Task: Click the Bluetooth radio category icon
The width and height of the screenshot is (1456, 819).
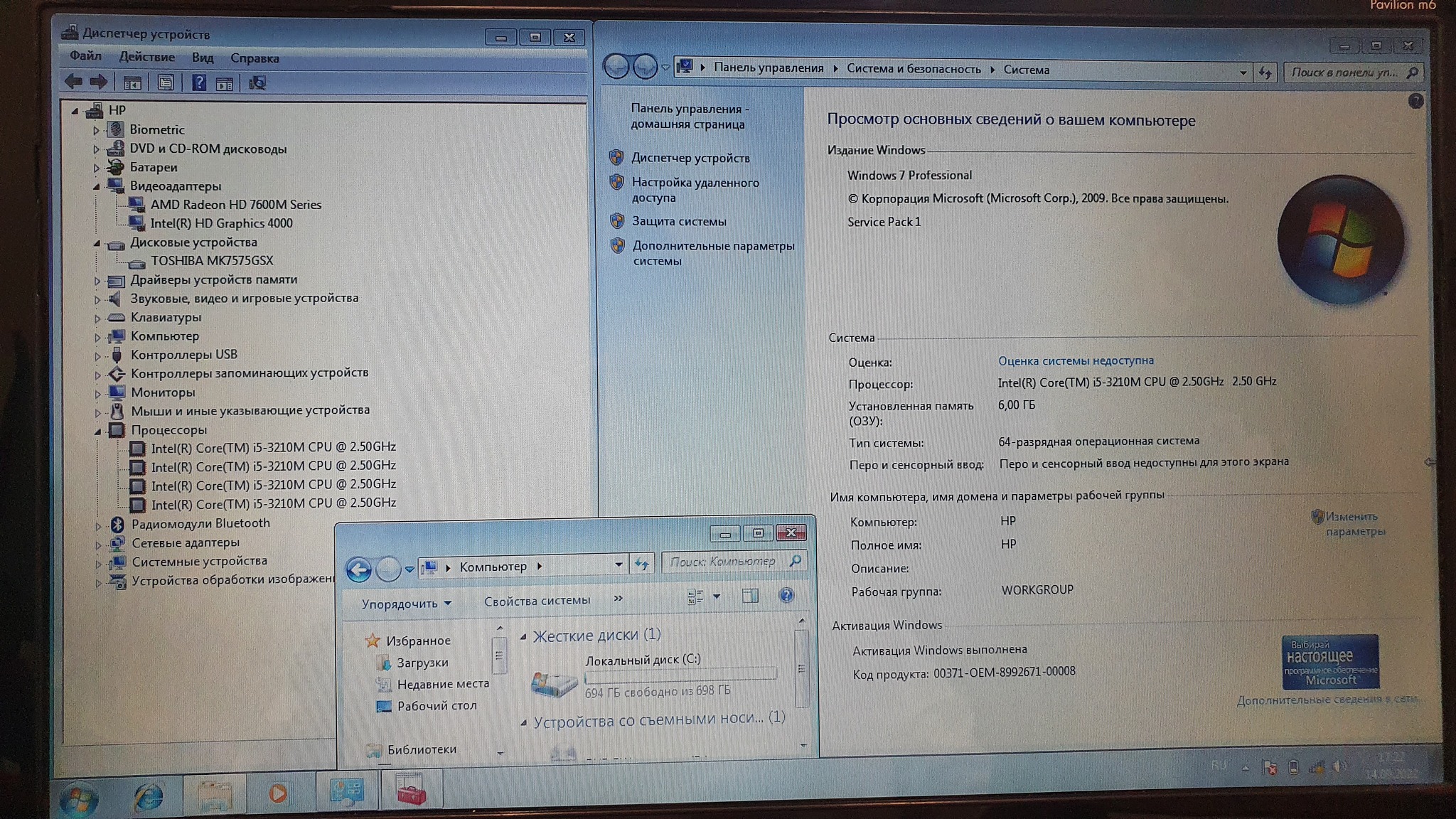Action: point(117,525)
